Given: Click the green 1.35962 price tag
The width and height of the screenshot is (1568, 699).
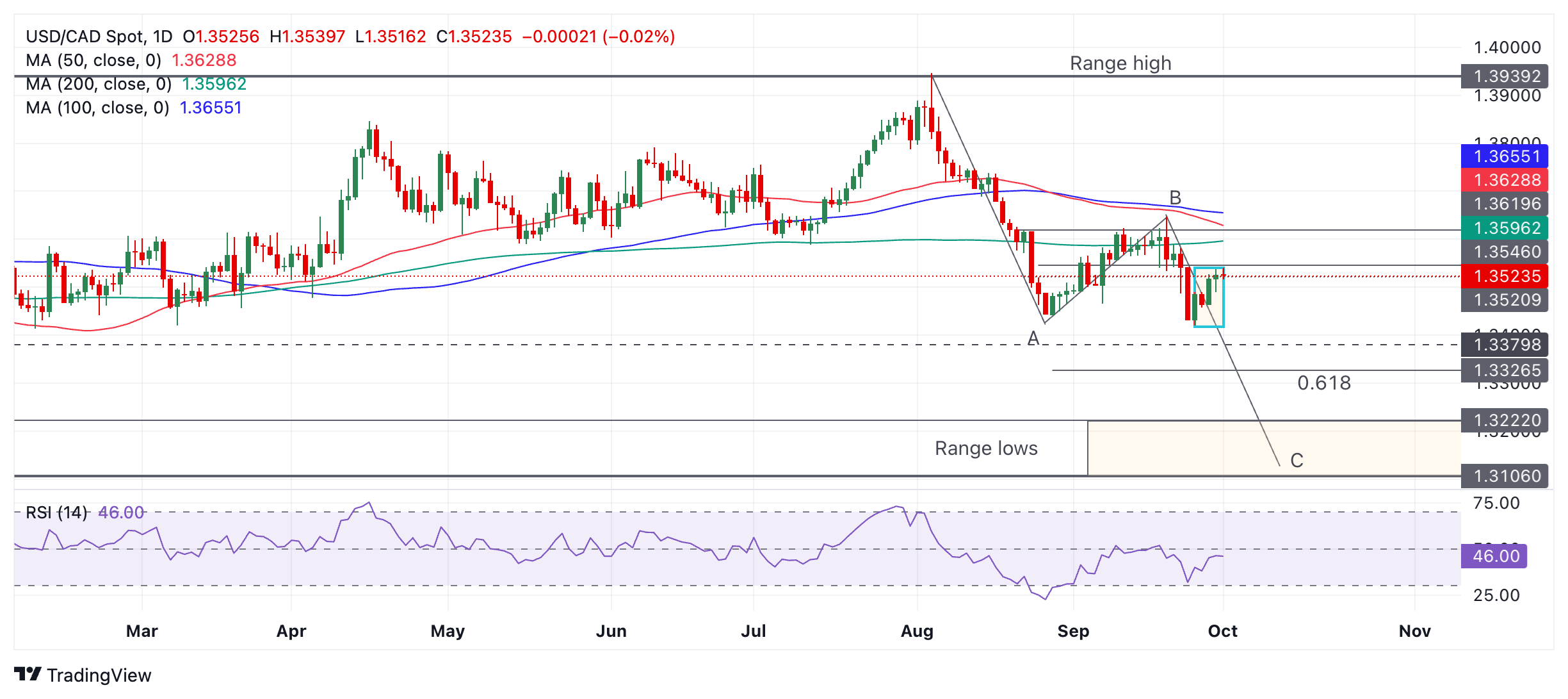Looking at the screenshot, I should [1504, 228].
